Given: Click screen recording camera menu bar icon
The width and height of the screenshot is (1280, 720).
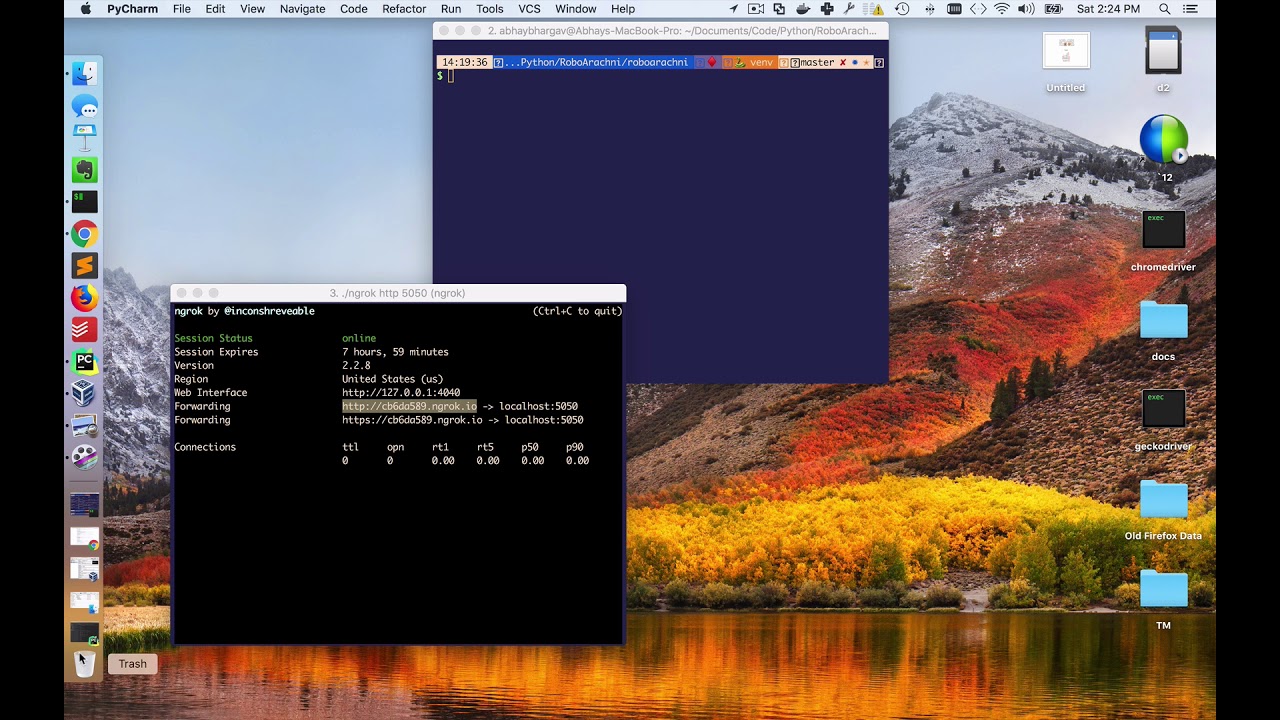Looking at the screenshot, I should (756, 9).
